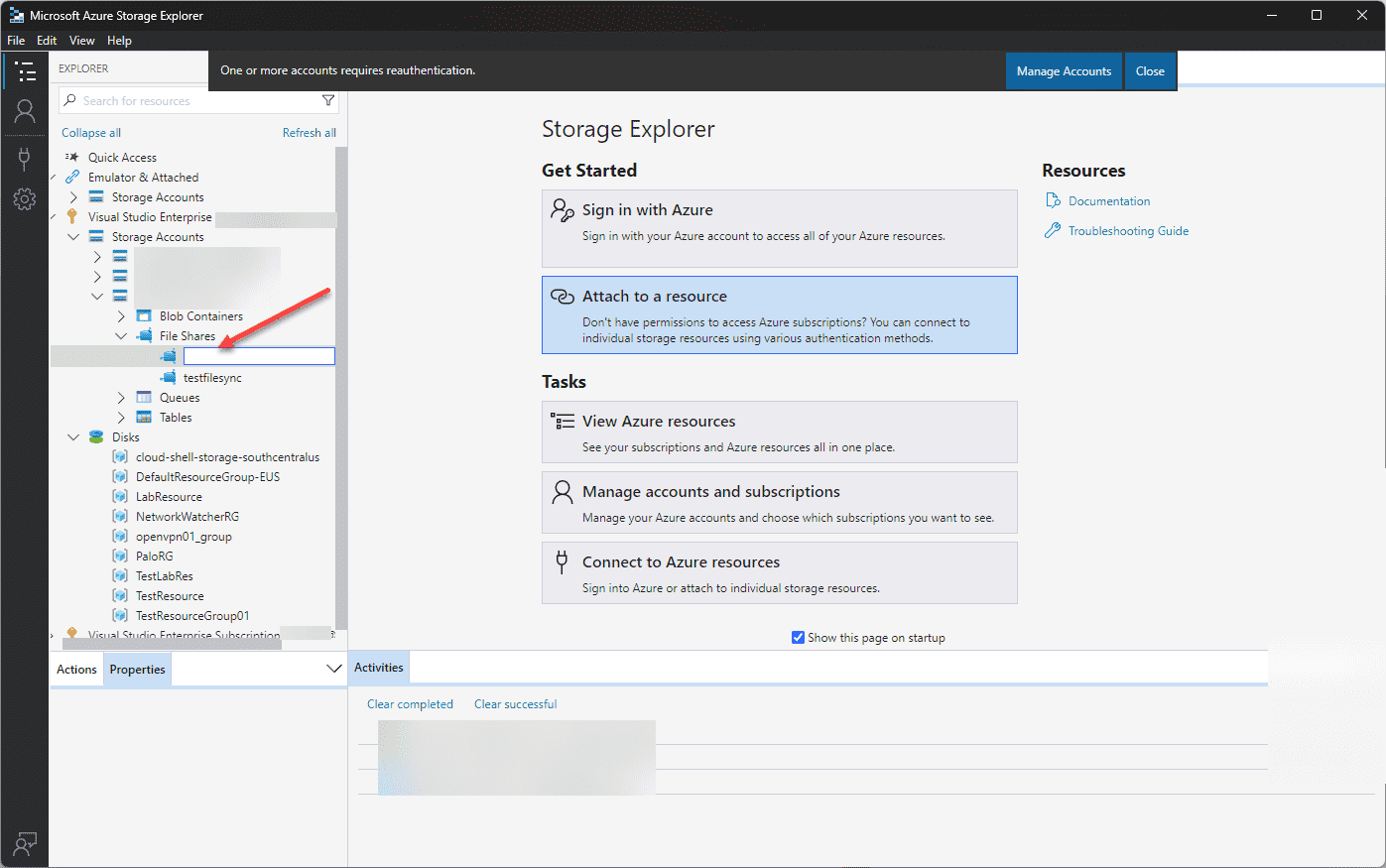Click the search magnifier icon
Viewport: 1386px width, 868px height.
pos(70,100)
